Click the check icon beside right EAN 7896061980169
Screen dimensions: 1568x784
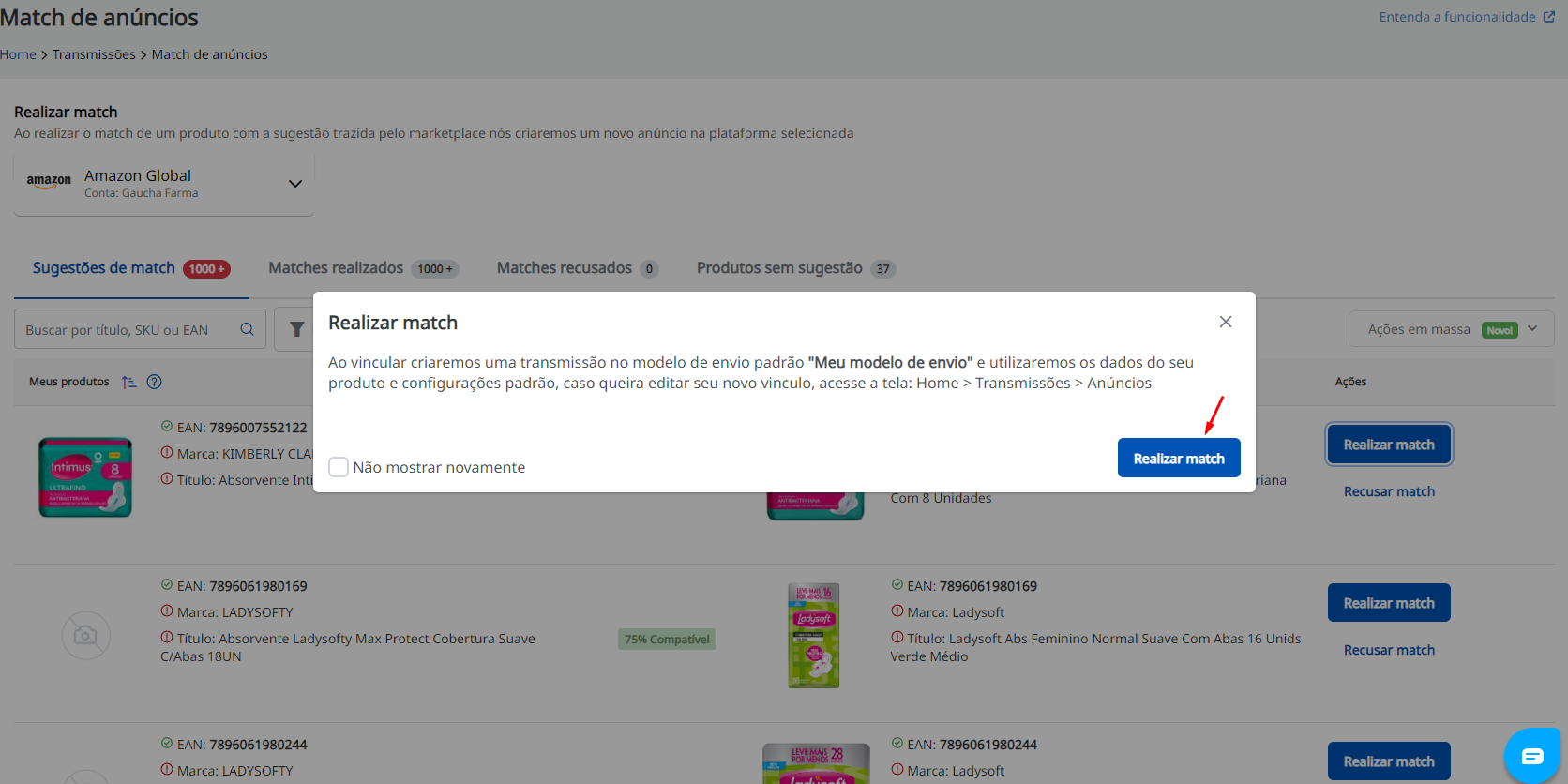coord(897,585)
